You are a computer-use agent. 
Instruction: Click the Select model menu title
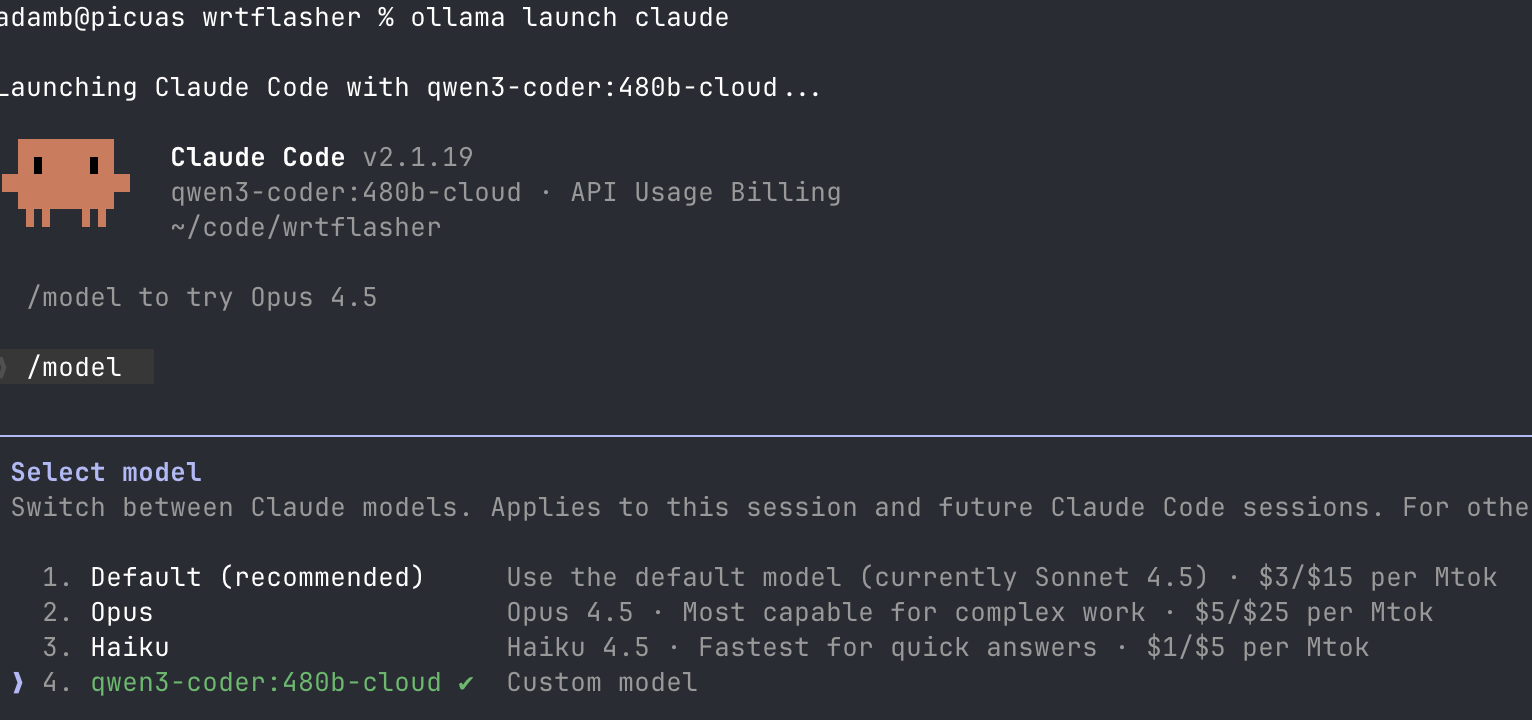coord(106,472)
